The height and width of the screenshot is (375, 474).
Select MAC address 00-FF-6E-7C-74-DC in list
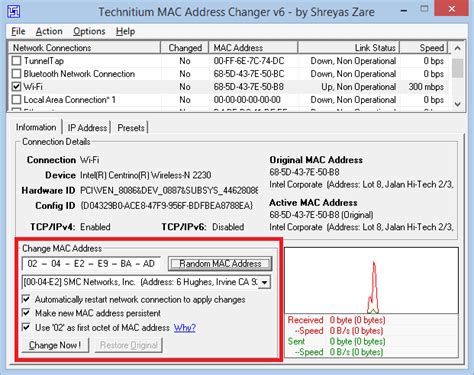point(249,61)
